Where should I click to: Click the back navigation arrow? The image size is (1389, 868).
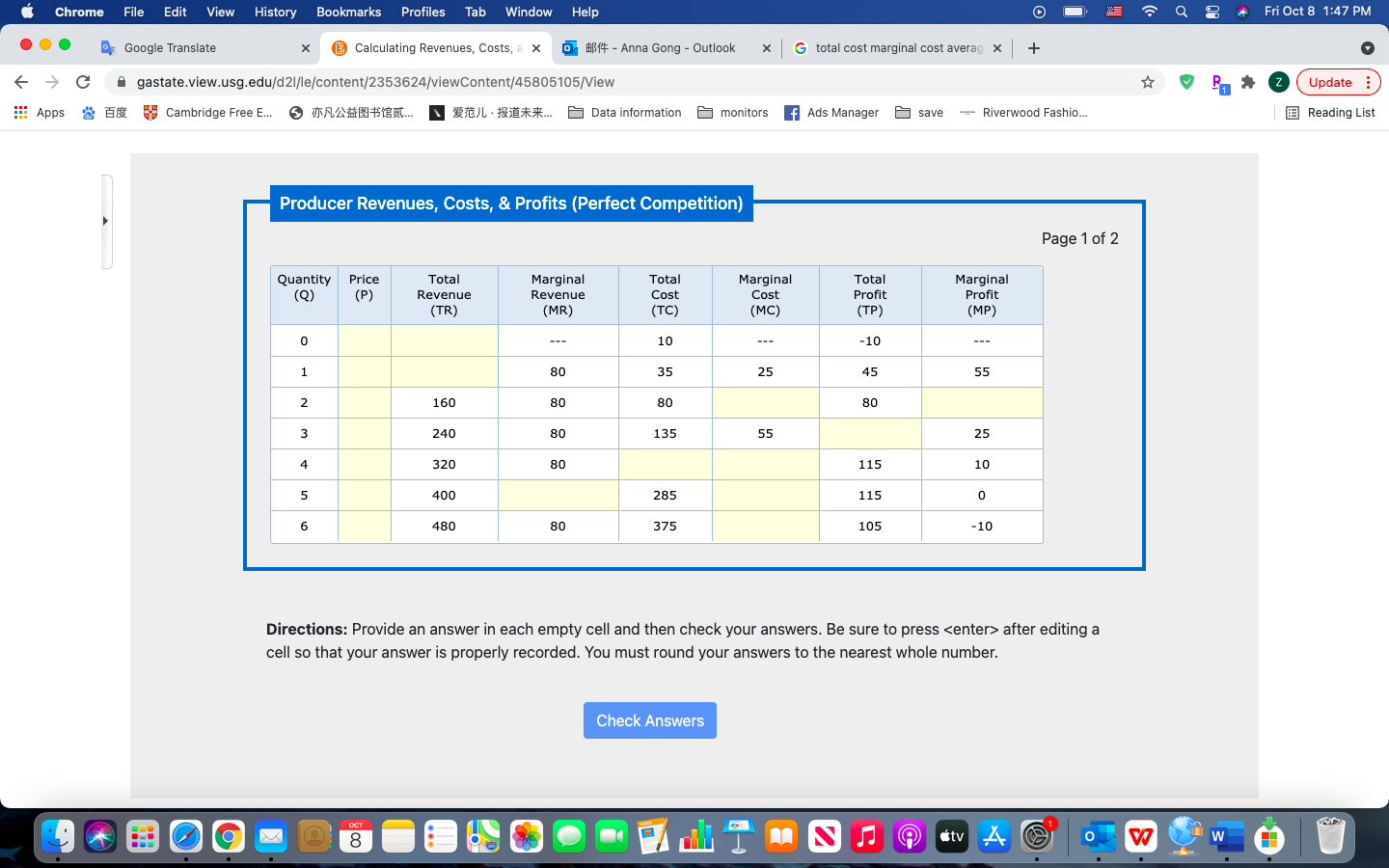tap(21, 82)
